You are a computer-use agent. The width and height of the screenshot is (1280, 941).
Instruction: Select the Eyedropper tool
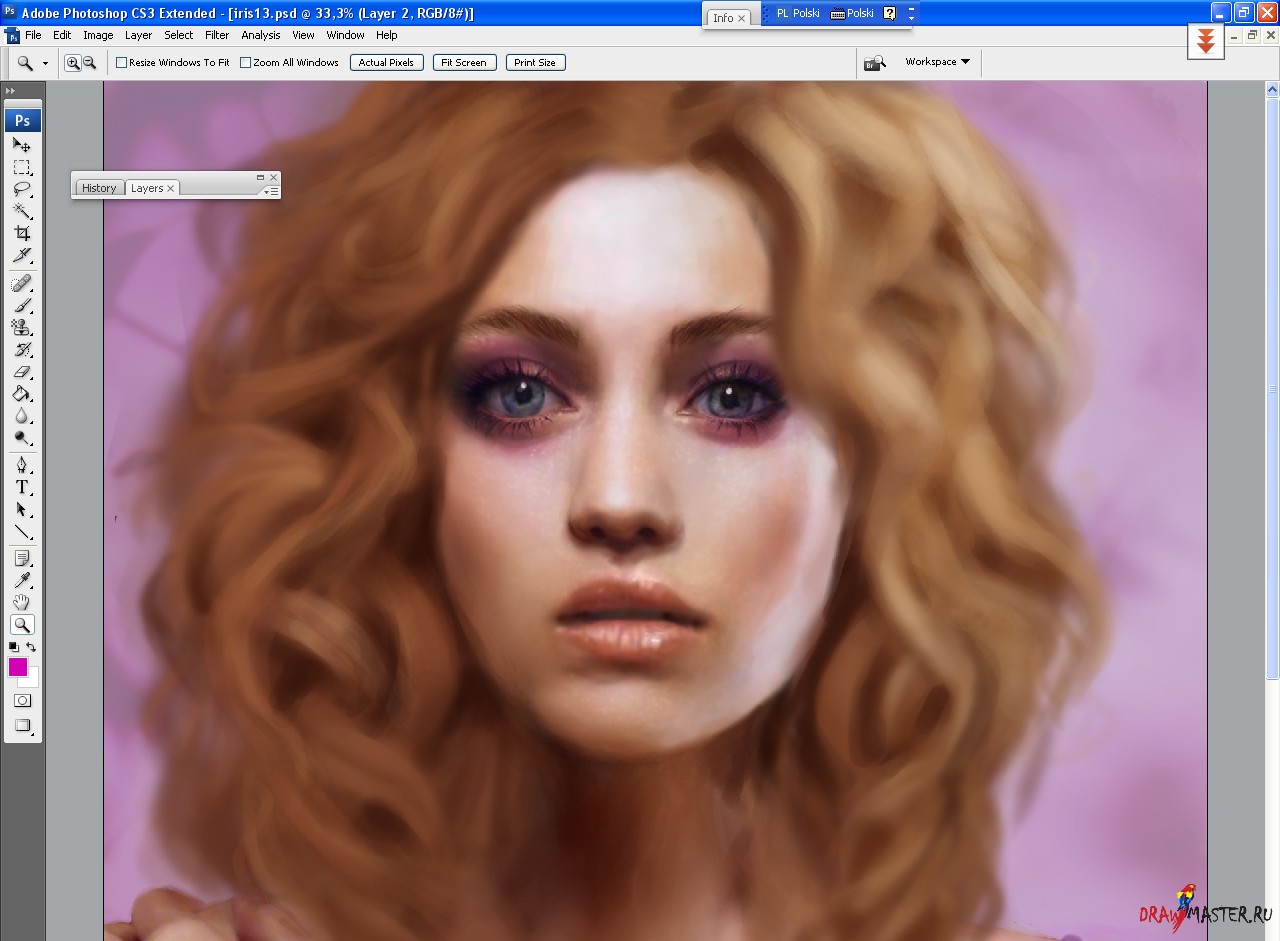22,580
